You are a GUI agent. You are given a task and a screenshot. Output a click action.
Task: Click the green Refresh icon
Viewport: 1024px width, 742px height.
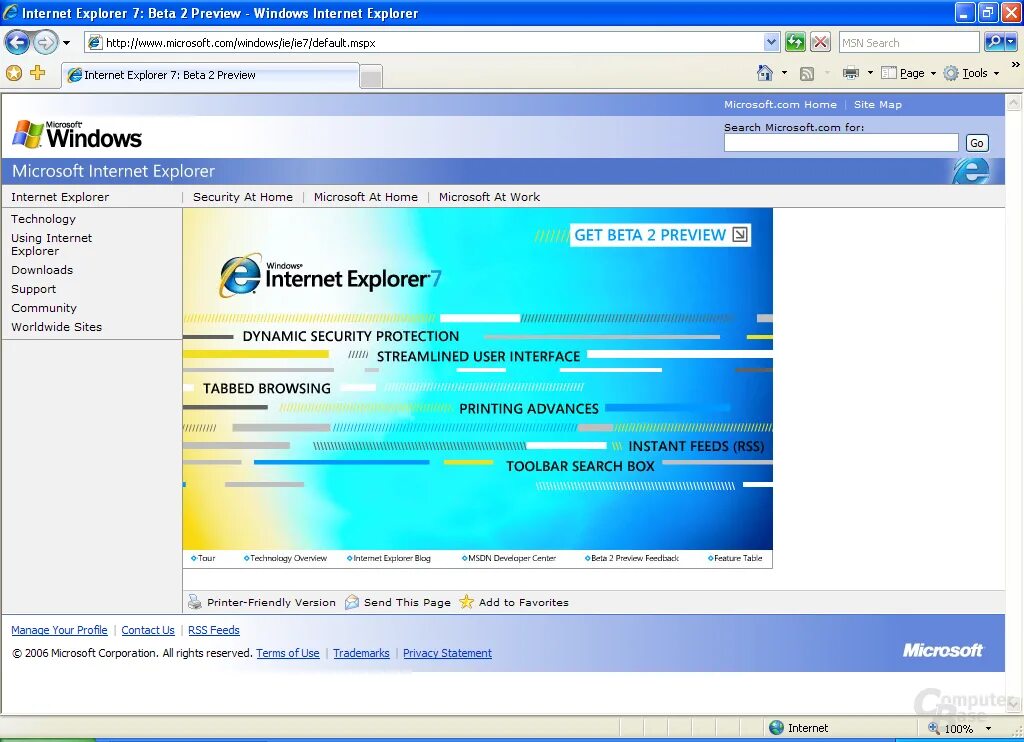(x=795, y=43)
